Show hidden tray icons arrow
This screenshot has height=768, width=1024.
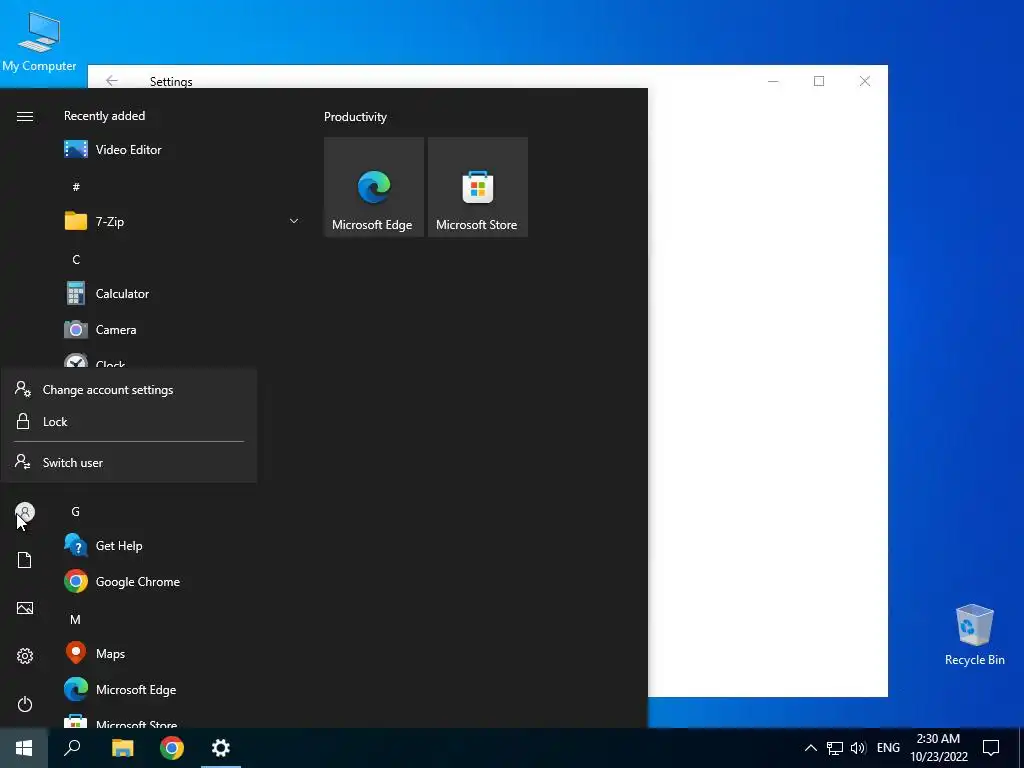coord(810,748)
